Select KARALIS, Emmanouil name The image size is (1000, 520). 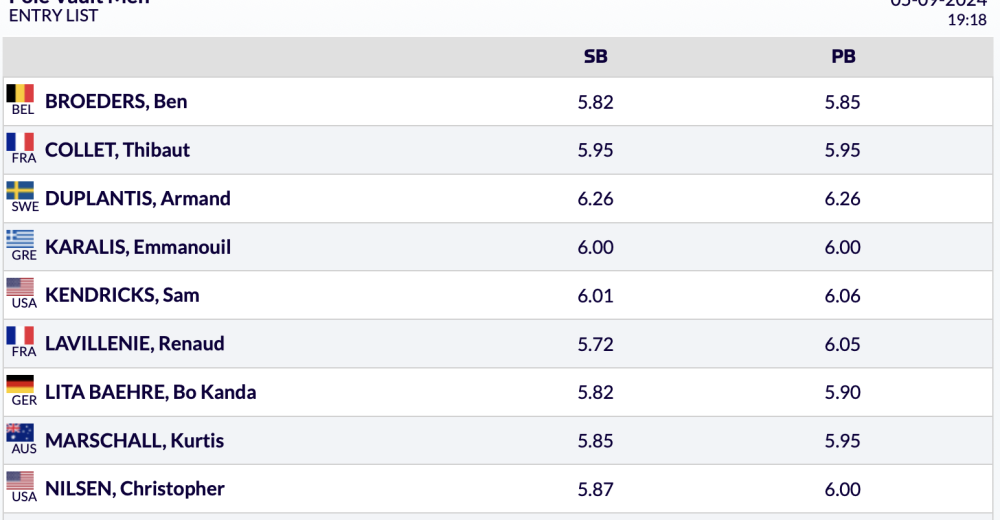138,247
